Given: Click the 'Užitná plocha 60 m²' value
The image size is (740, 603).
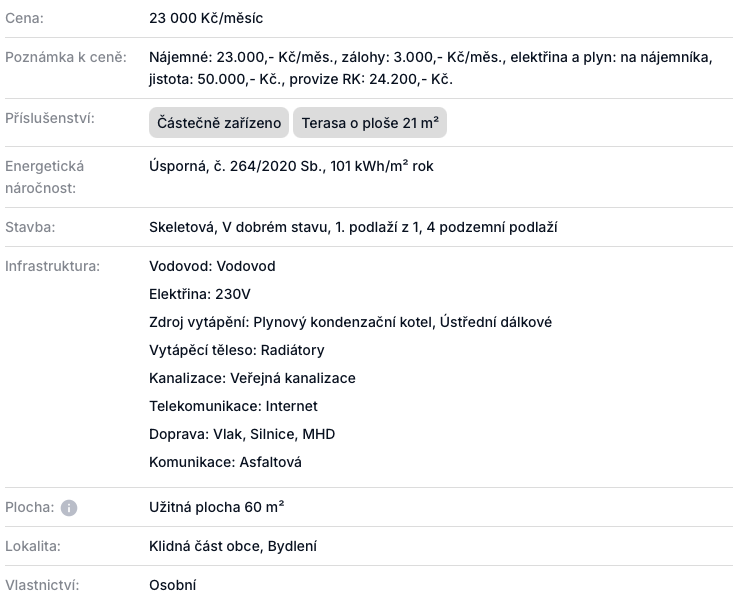Looking at the screenshot, I should (217, 507).
